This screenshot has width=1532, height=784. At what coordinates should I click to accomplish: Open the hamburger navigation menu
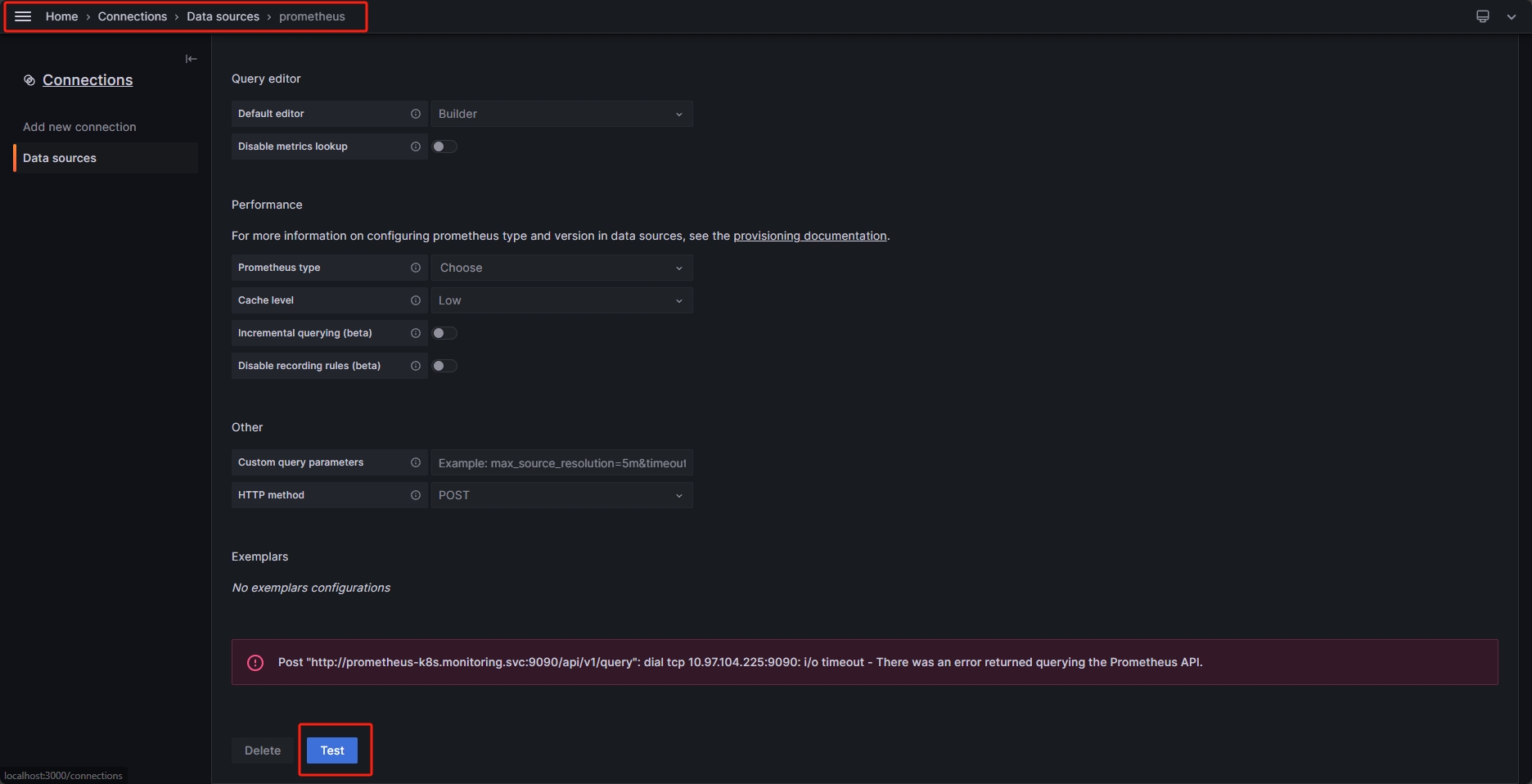[23, 16]
